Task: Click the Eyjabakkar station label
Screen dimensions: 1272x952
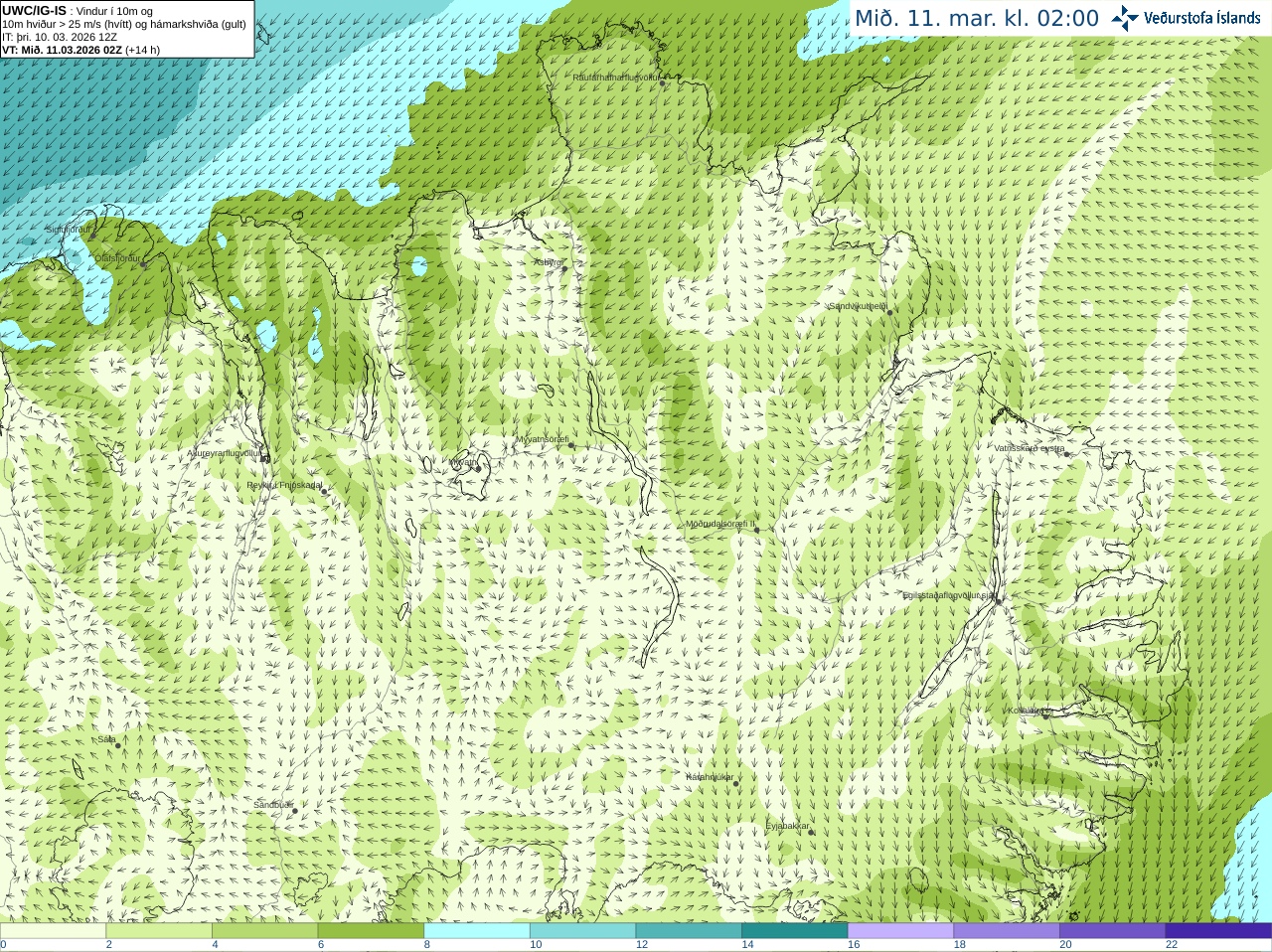Action: click(788, 826)
